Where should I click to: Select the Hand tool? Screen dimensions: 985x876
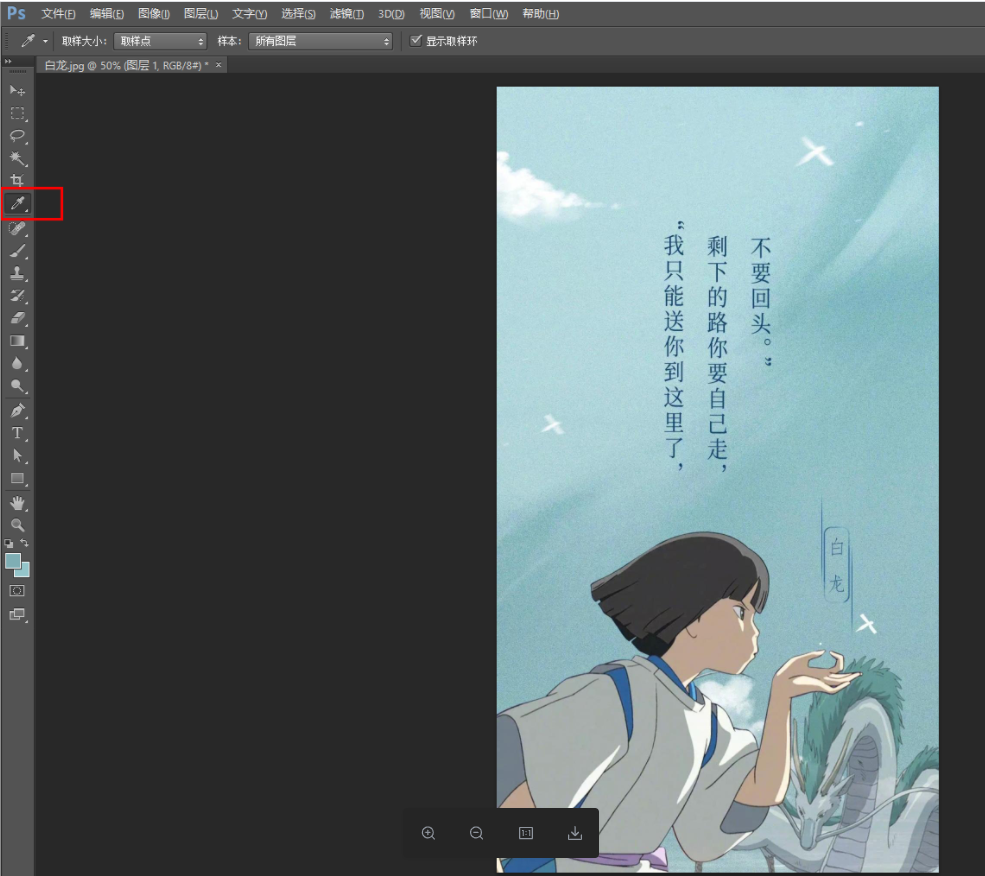point(15,501)
